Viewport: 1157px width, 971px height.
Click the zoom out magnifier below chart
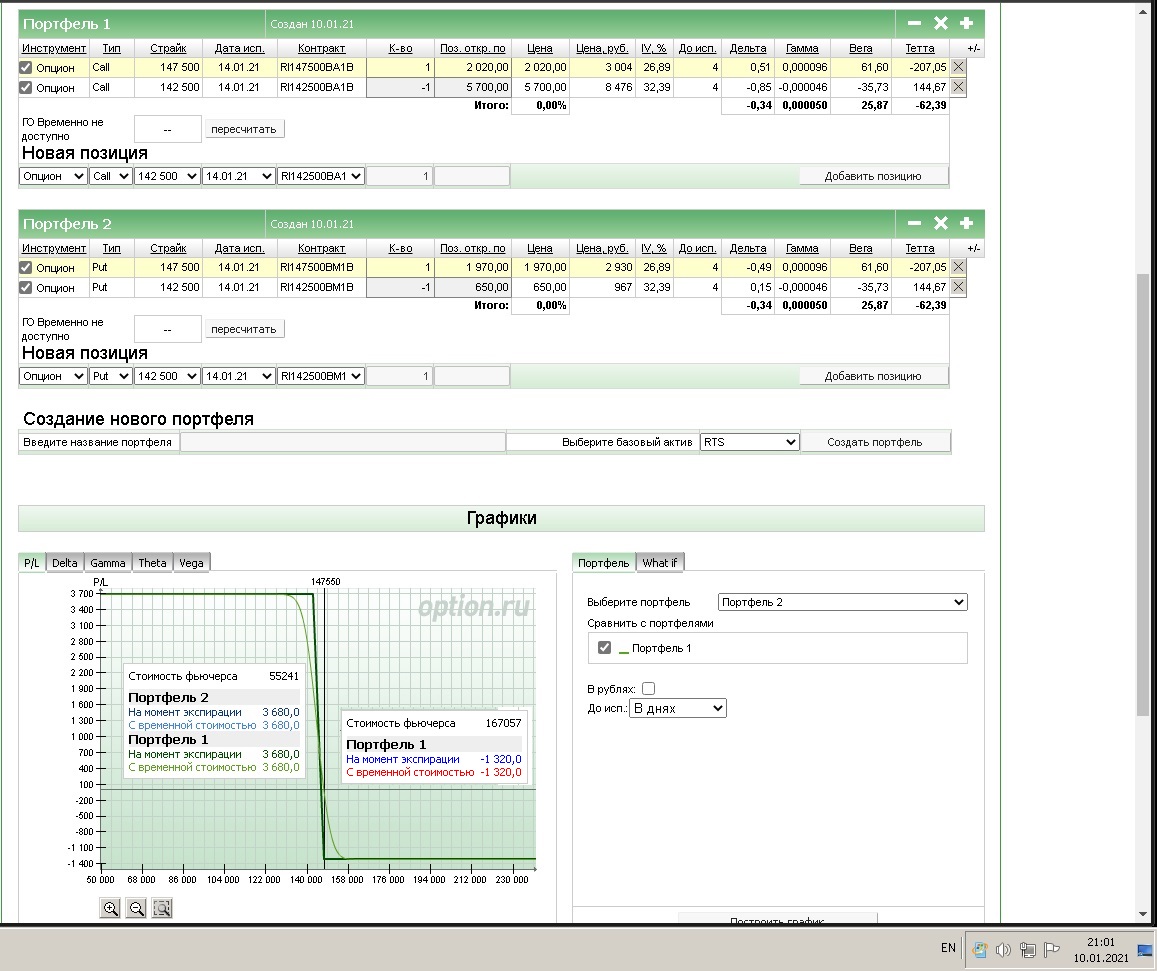(x=136, y=908)
